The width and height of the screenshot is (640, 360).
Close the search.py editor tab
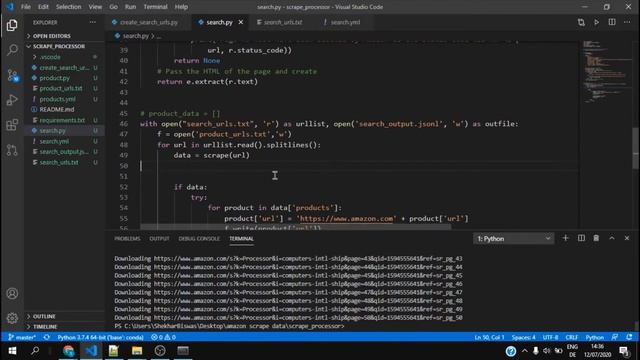241,22
